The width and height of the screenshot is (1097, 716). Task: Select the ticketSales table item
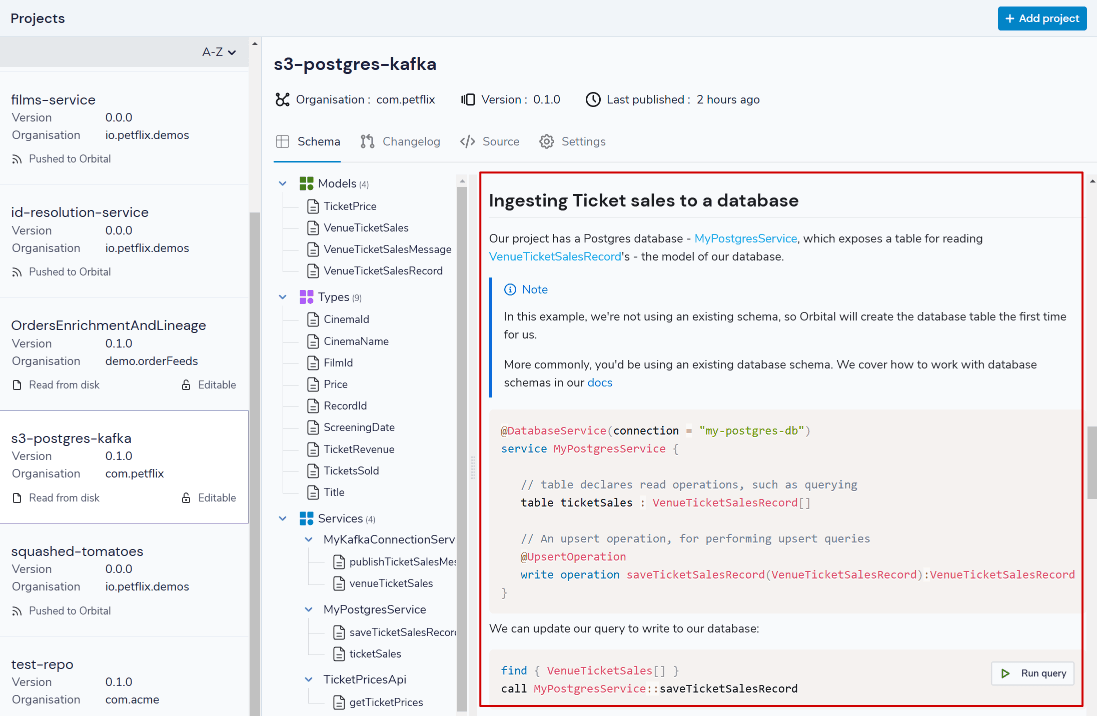(367, 654)
